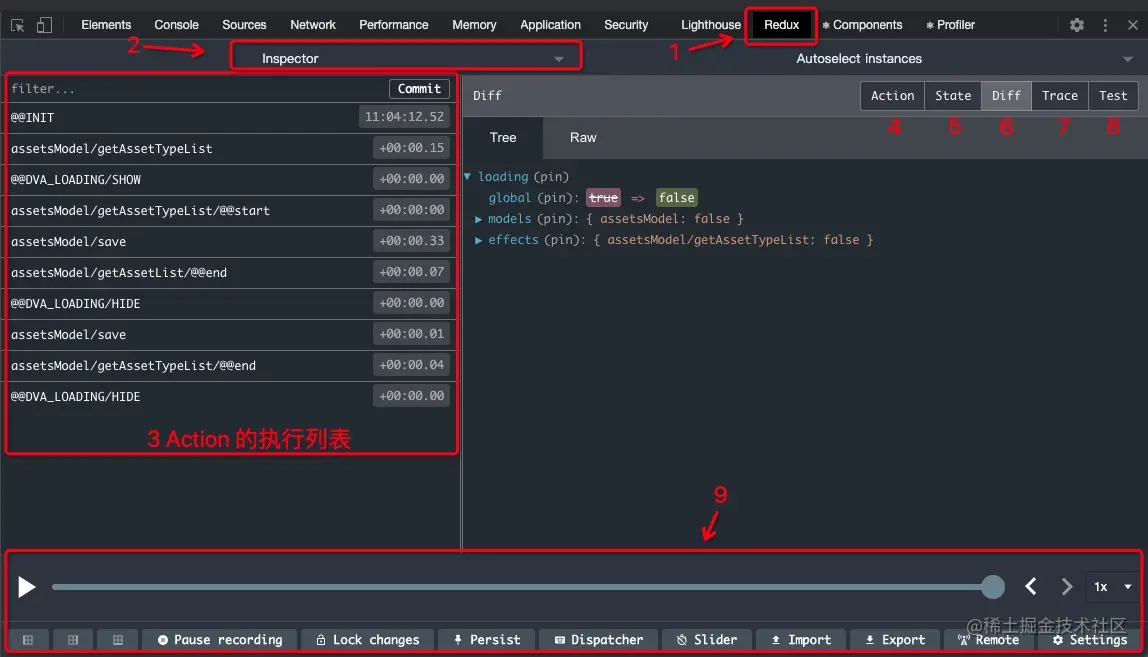
Task: Open DevTools settings gear in top right
Action: click(1079, 24)
